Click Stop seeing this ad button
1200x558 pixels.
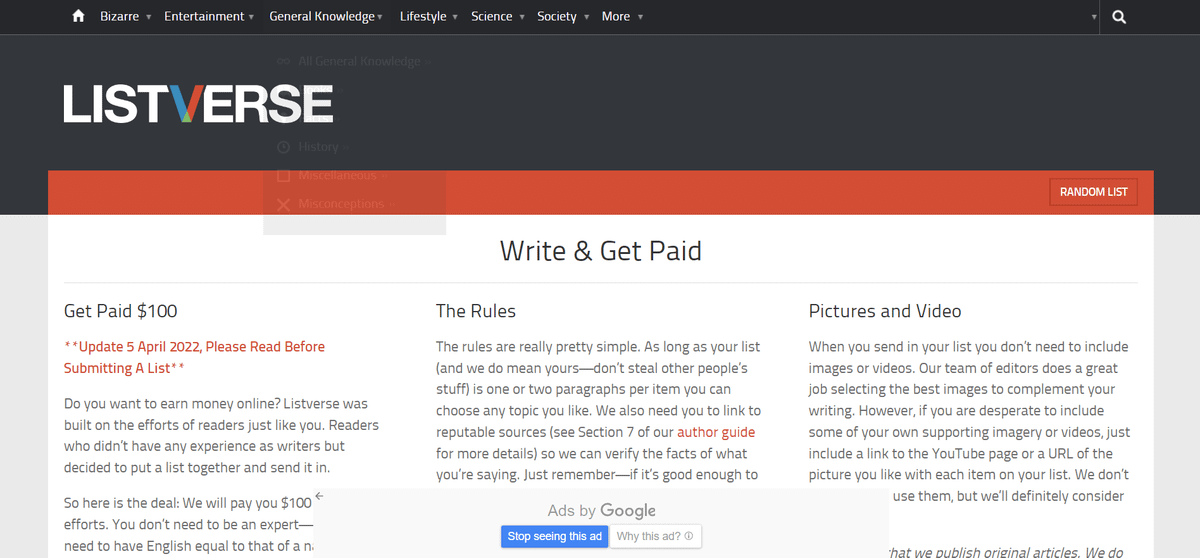[554, 537]
